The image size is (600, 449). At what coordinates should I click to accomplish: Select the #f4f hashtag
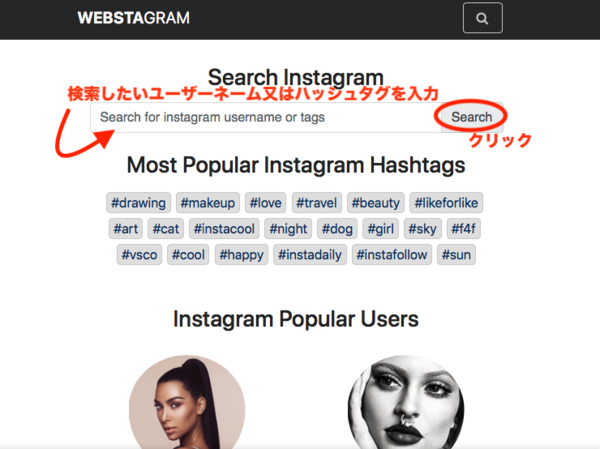click(463, 229)
